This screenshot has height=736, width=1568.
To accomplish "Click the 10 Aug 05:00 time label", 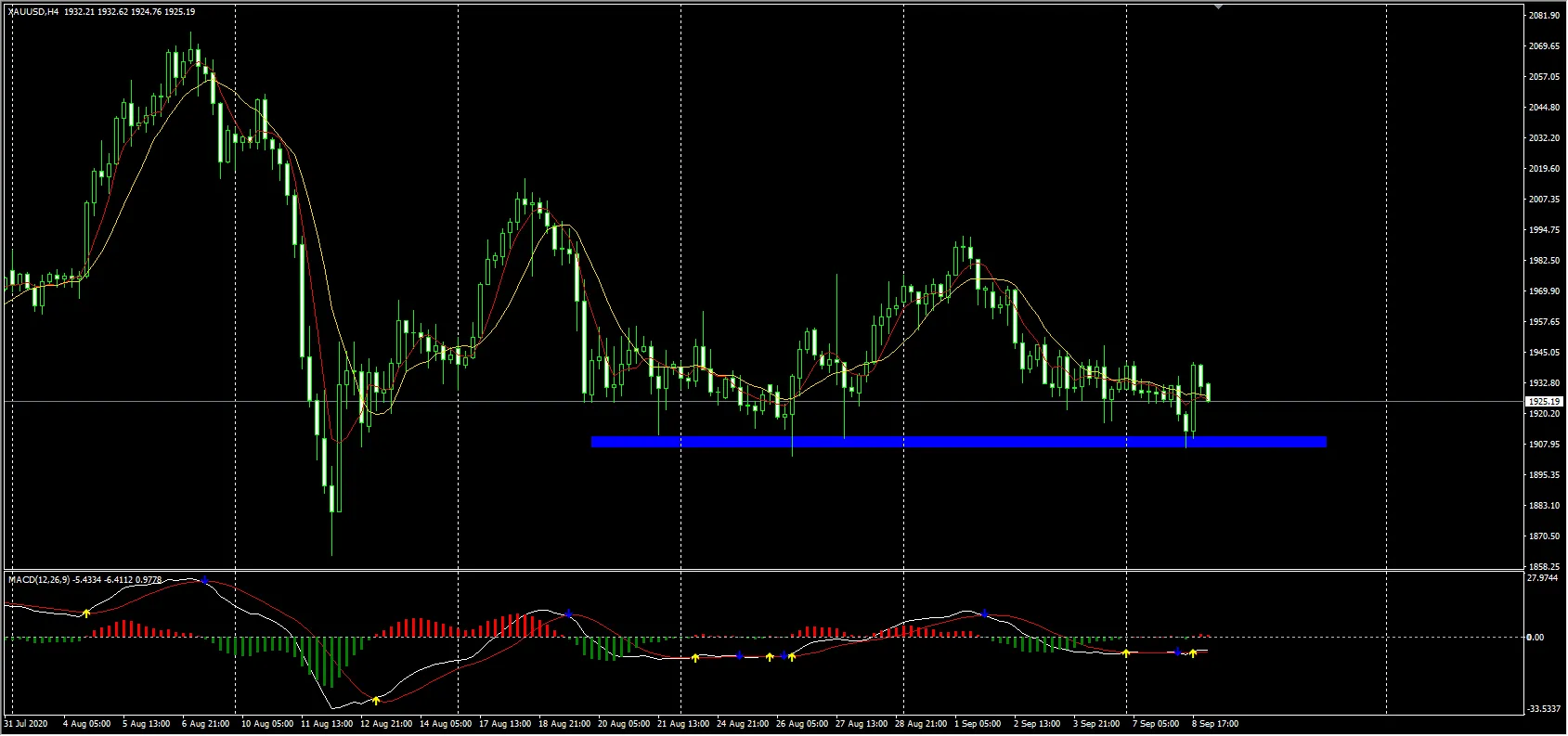I will point(267,724).
